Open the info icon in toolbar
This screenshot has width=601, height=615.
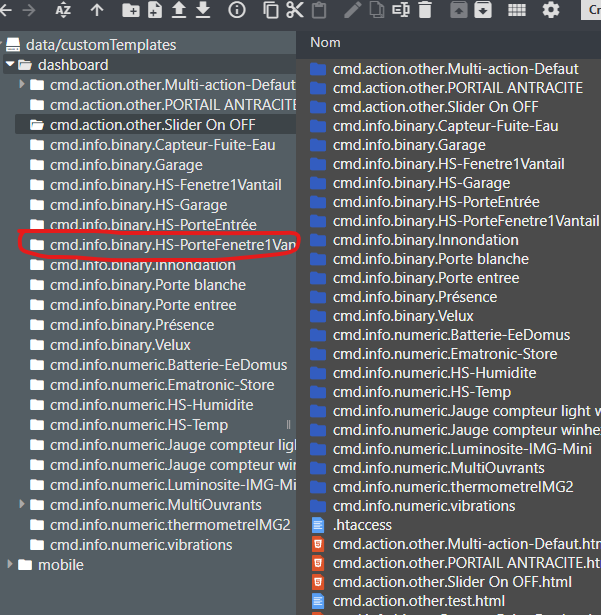pos(237,10)
